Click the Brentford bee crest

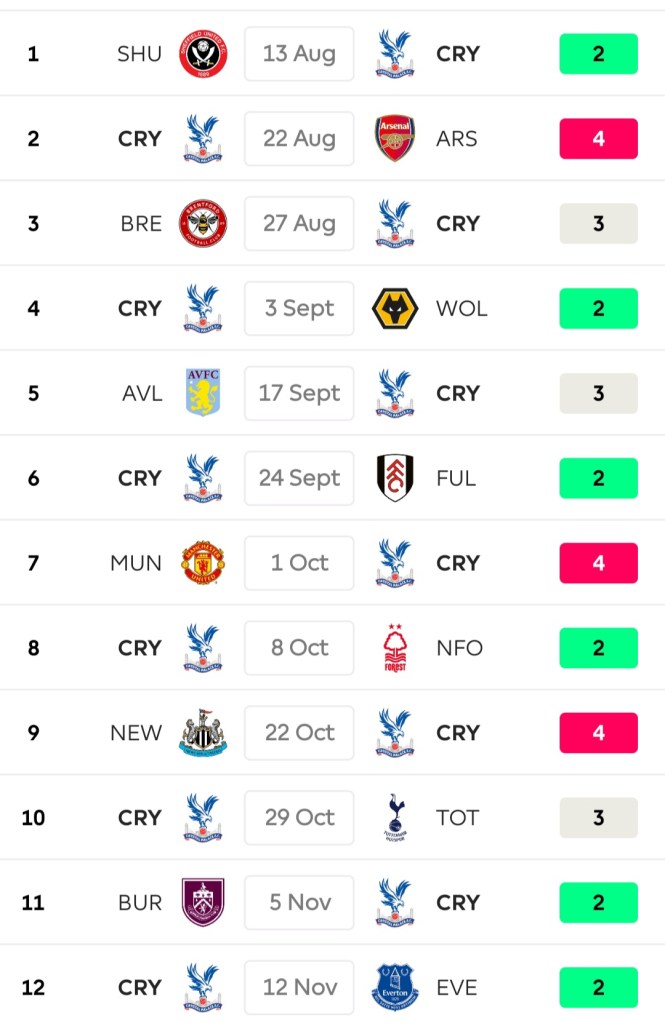[x=203, y=224]
